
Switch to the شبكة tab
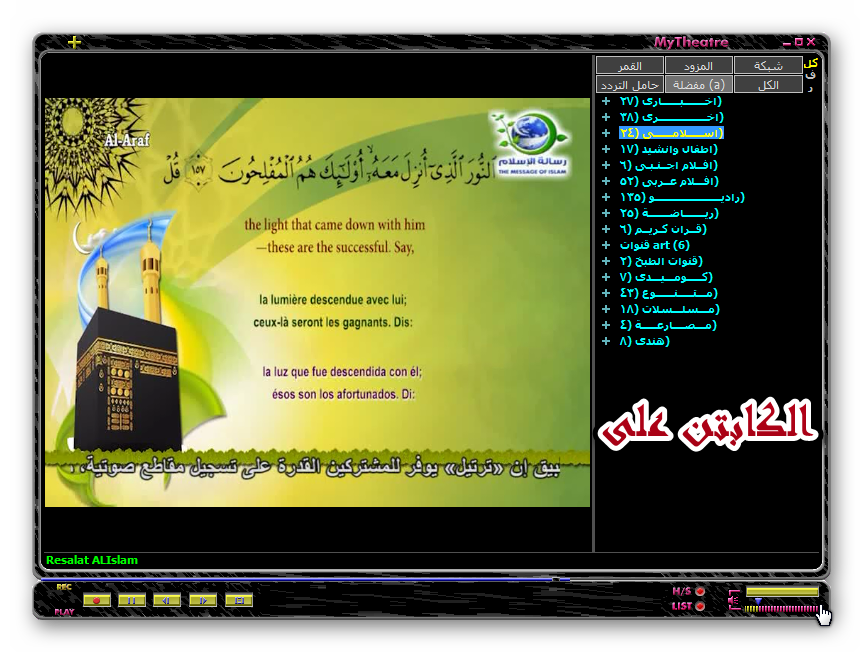tap(768, 65)
